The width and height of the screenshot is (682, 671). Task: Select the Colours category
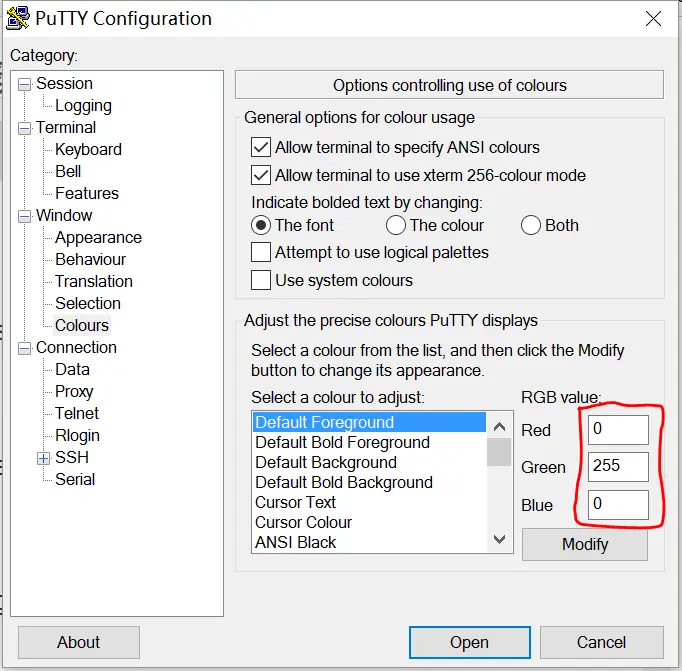(x=82, y=326)
